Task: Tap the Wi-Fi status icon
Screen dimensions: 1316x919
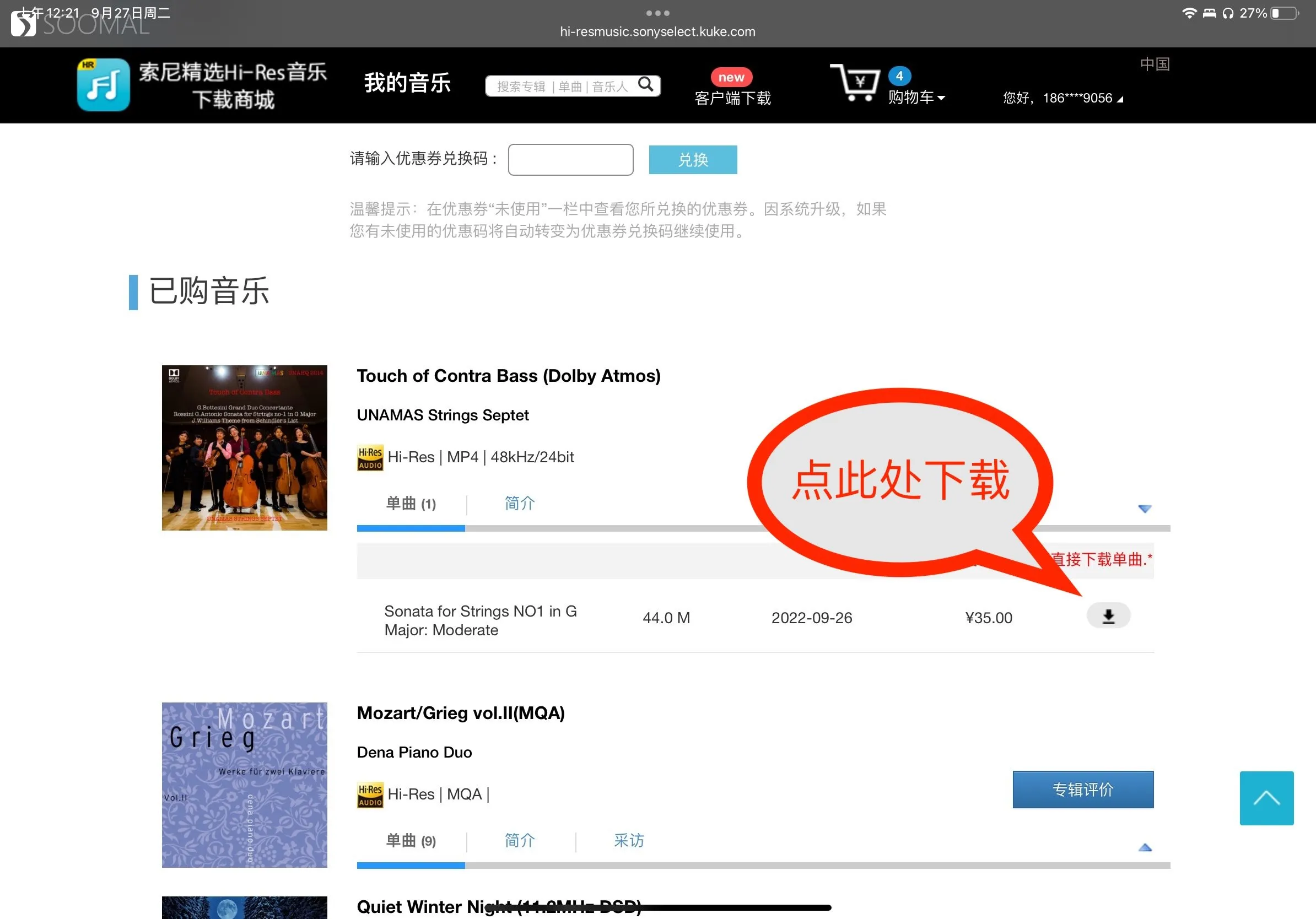Action: [1189, 13]
